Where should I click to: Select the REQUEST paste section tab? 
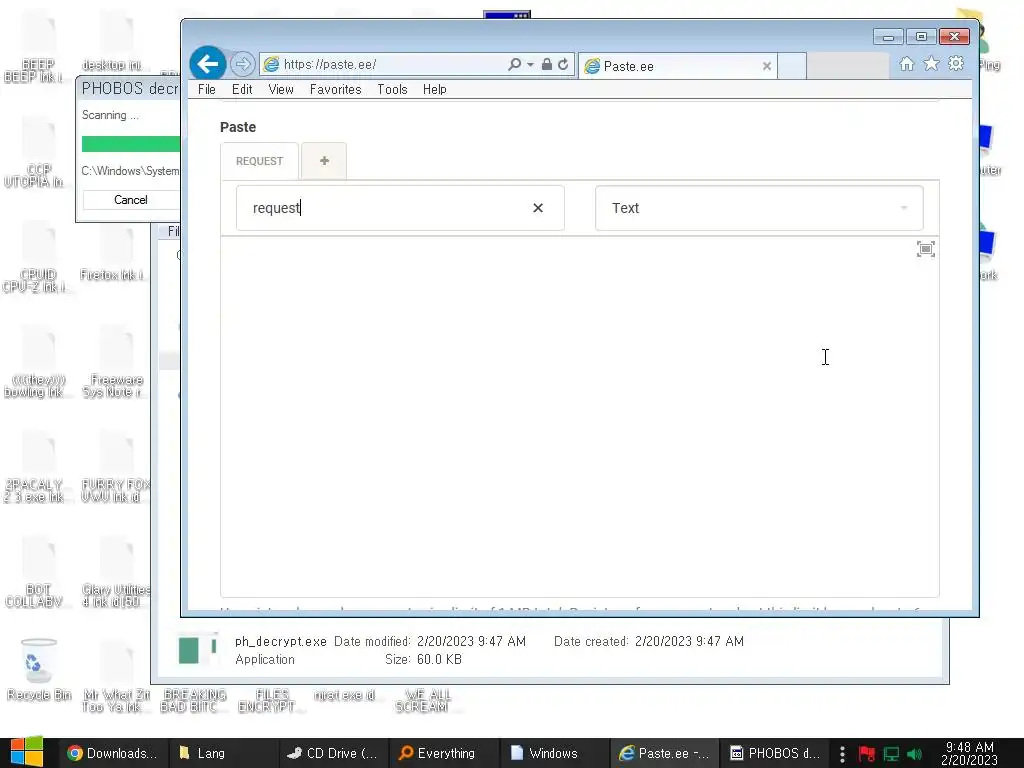pyautogui.click(x=259, y=161)
